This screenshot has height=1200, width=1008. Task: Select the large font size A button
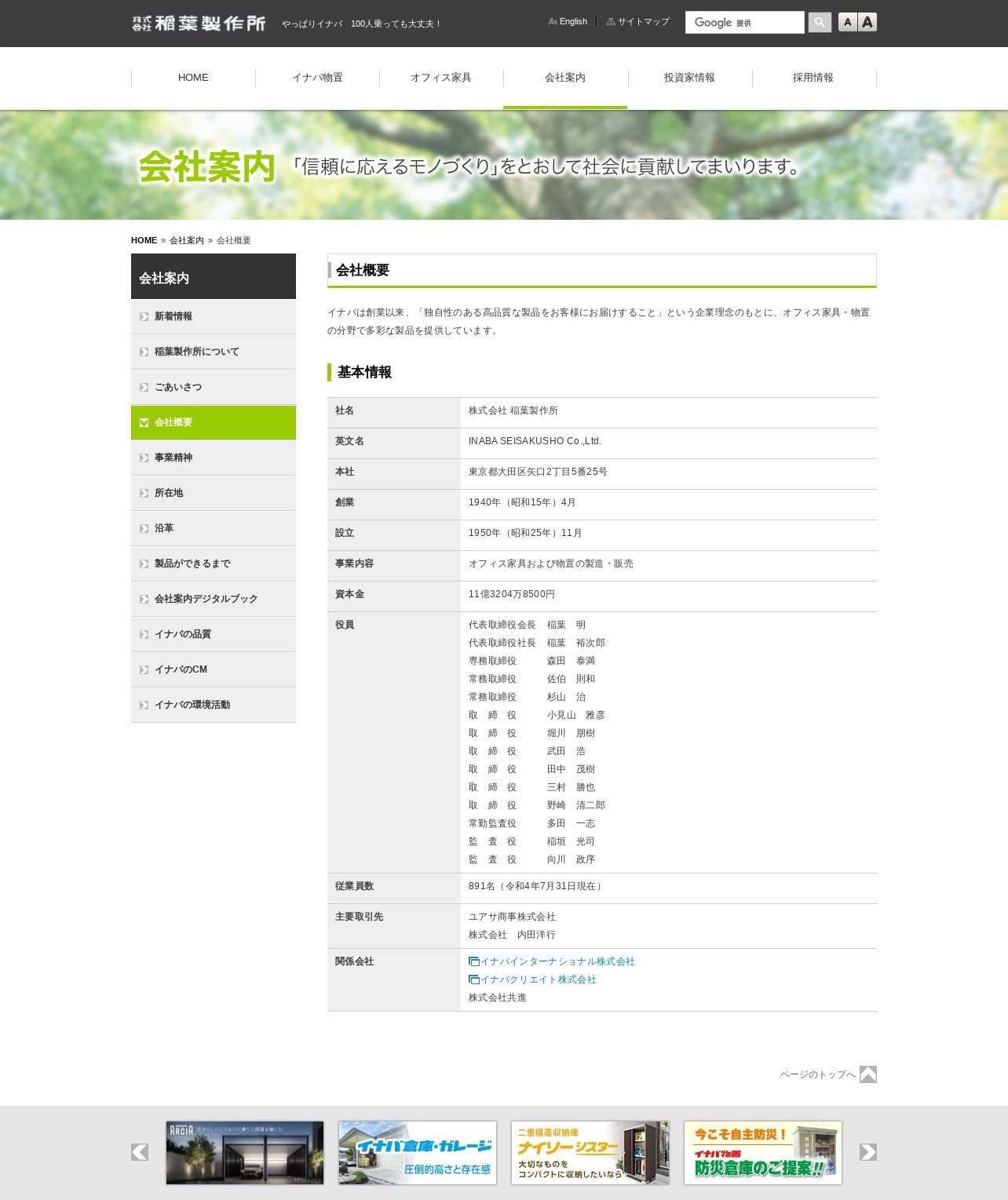click(x=867, y=22)
